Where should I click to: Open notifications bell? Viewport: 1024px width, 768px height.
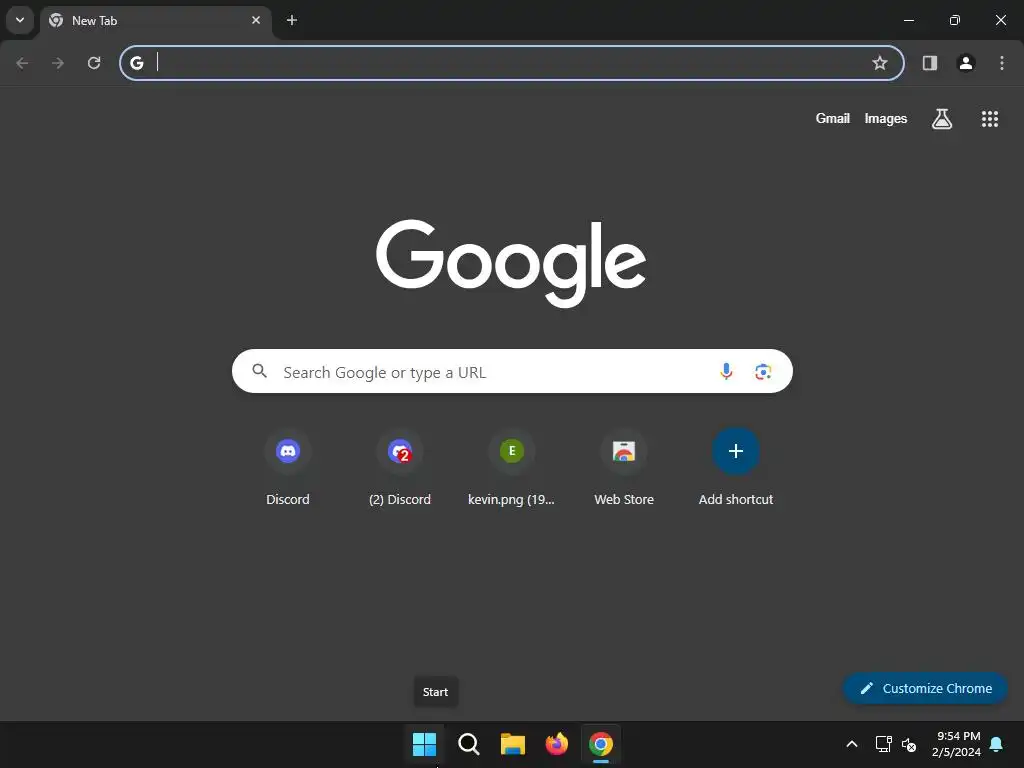997,744
